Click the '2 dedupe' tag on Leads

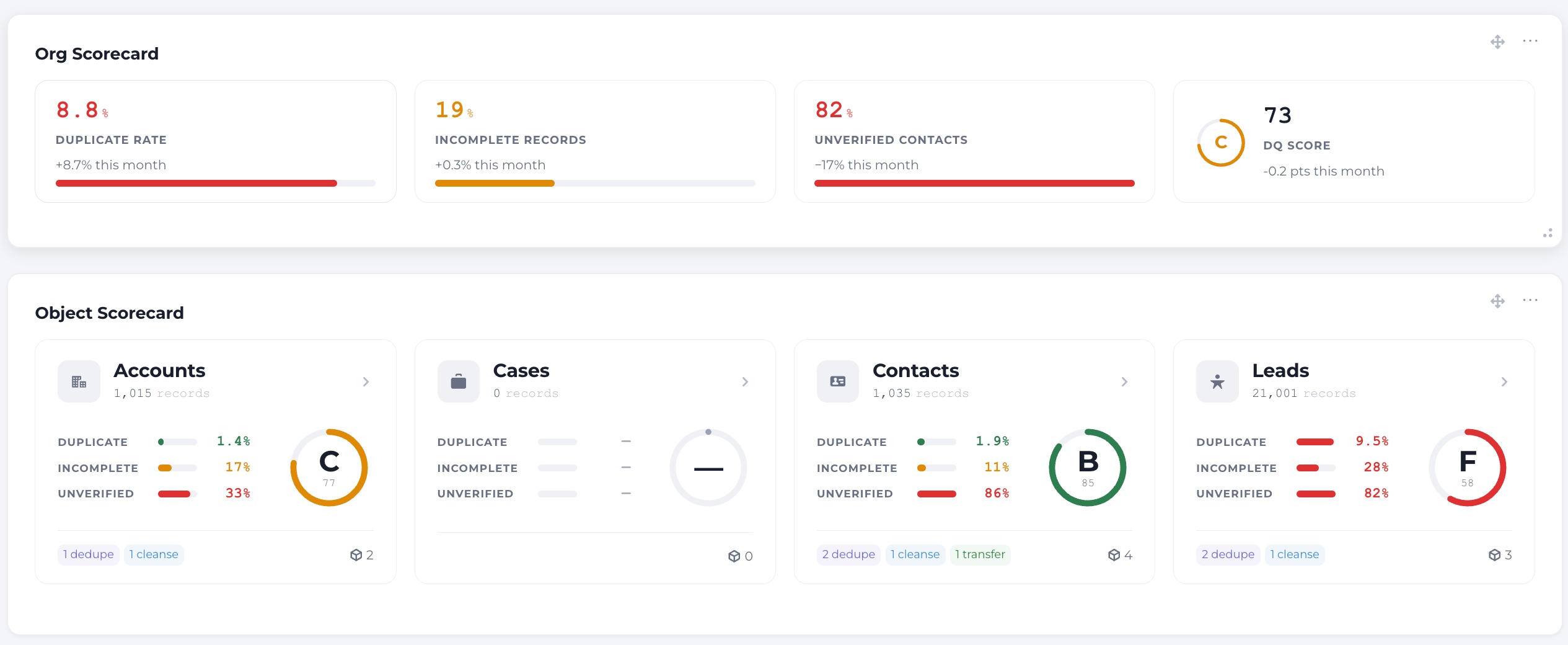click(1228, 554)
